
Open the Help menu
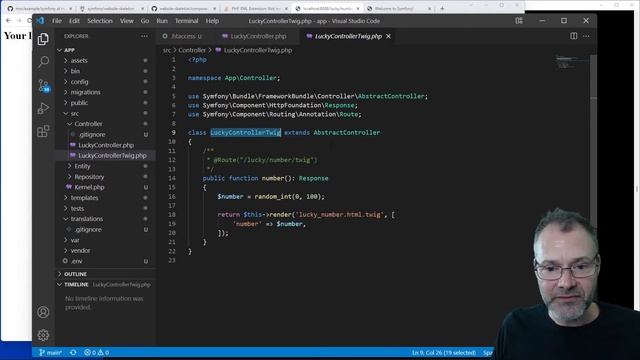tap(212, 21)
